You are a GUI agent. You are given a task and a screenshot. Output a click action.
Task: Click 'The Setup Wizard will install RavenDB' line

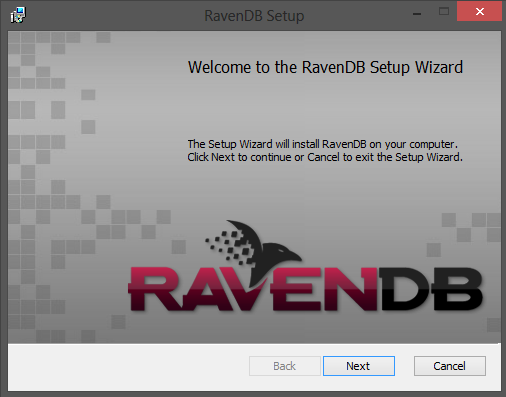tap(323, 144)
